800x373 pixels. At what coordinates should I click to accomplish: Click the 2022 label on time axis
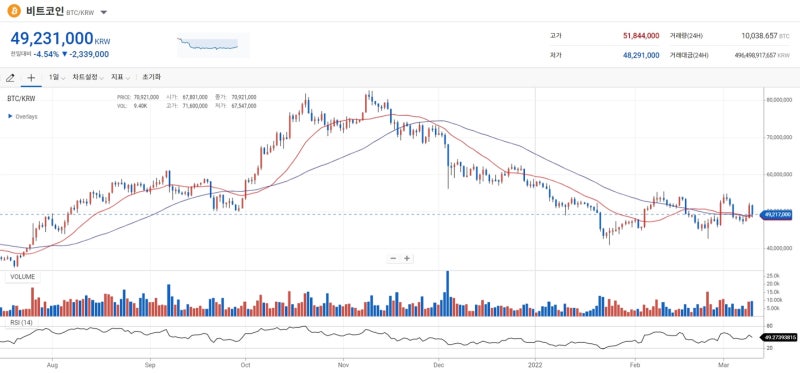pos(535,365)
